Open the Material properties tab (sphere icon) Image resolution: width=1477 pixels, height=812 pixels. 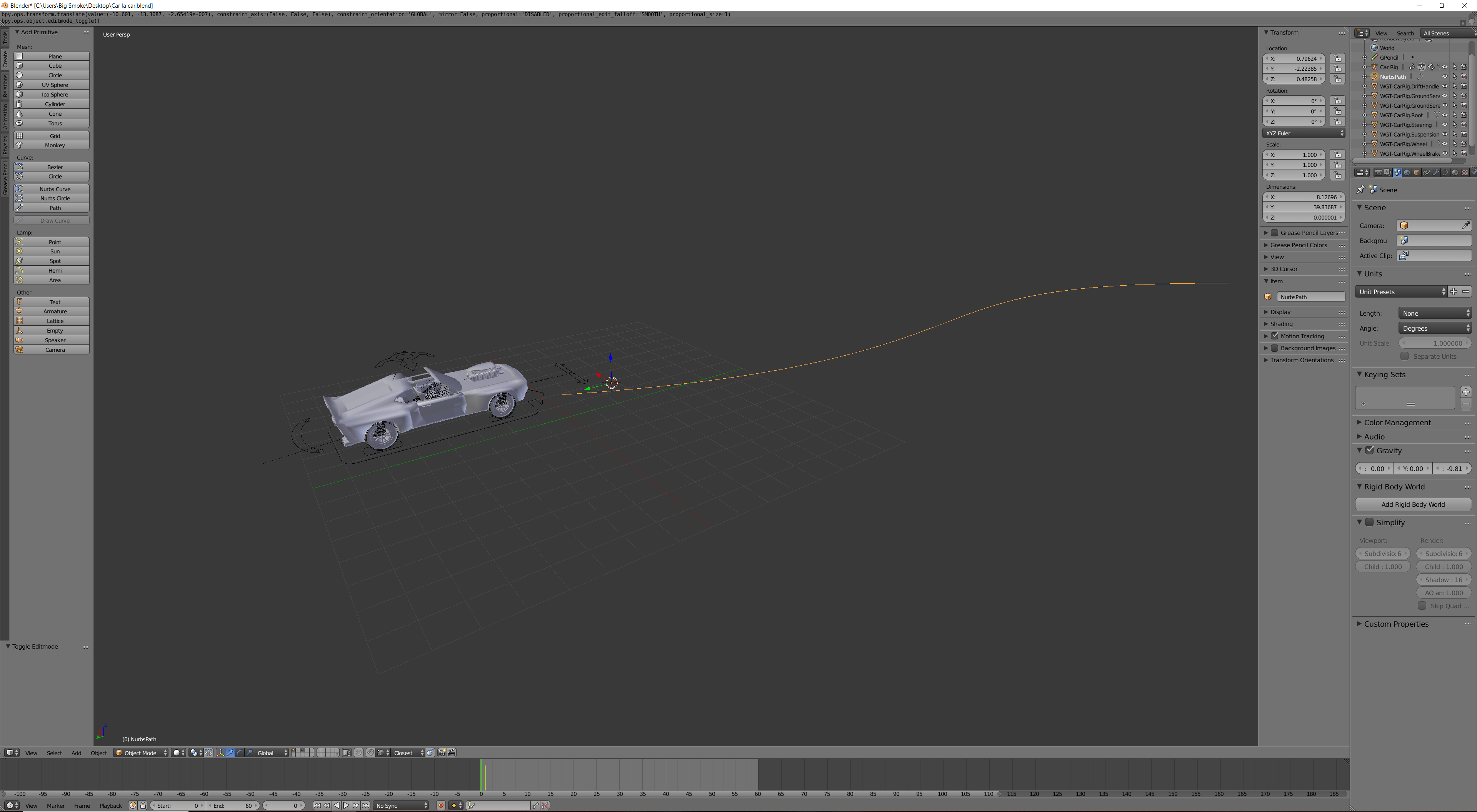click(1455, 173)
